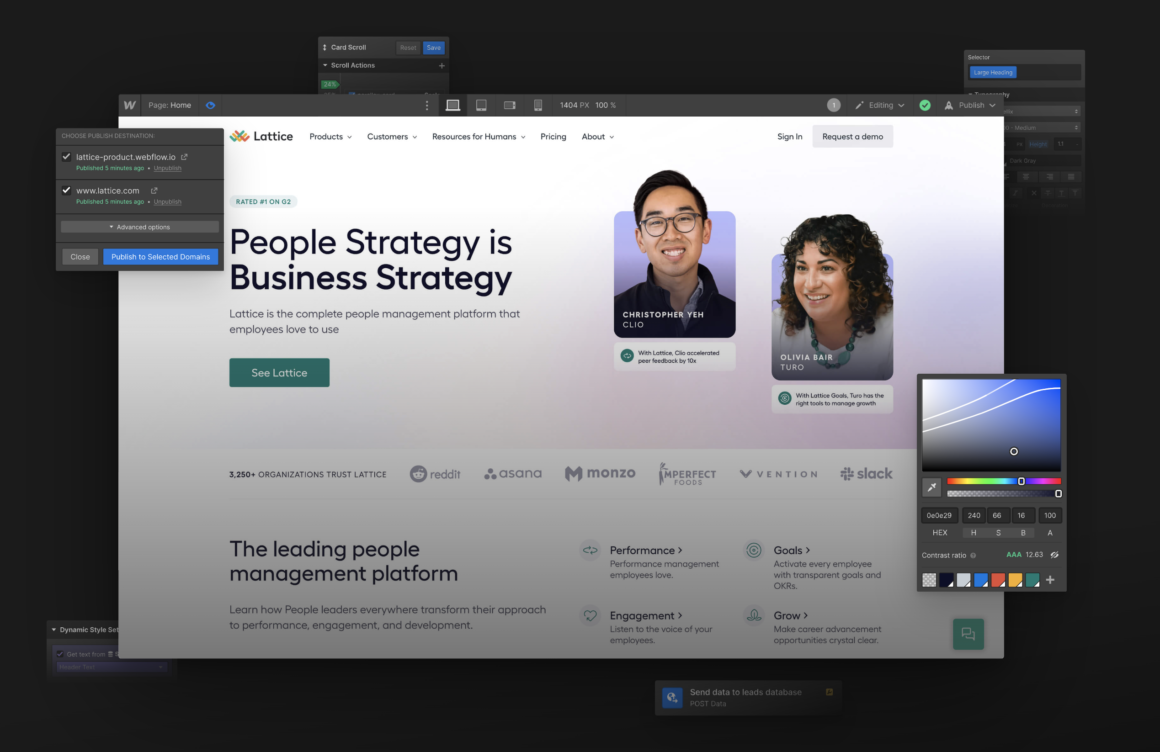The image size is (1160, 752).
Task: Open the Page: Home selector
Action: 169,105
